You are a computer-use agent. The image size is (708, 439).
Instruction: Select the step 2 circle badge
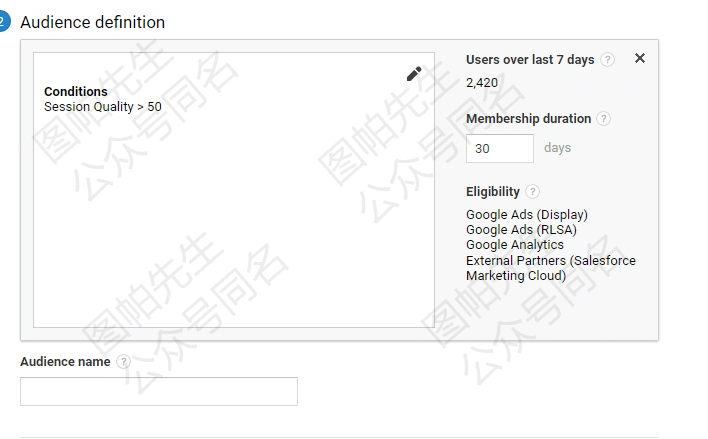pos(3,22)
